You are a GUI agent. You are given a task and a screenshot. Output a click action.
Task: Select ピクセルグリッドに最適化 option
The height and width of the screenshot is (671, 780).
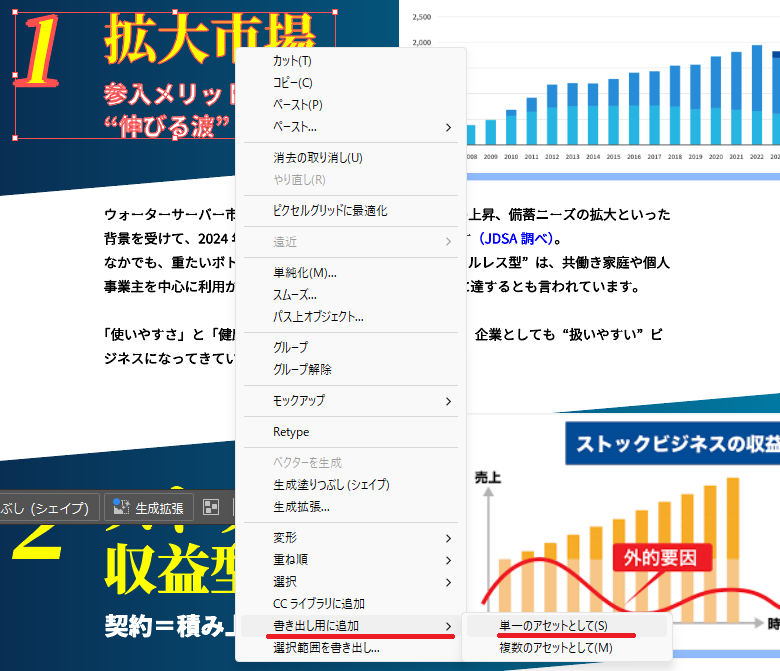click(330, 211)
